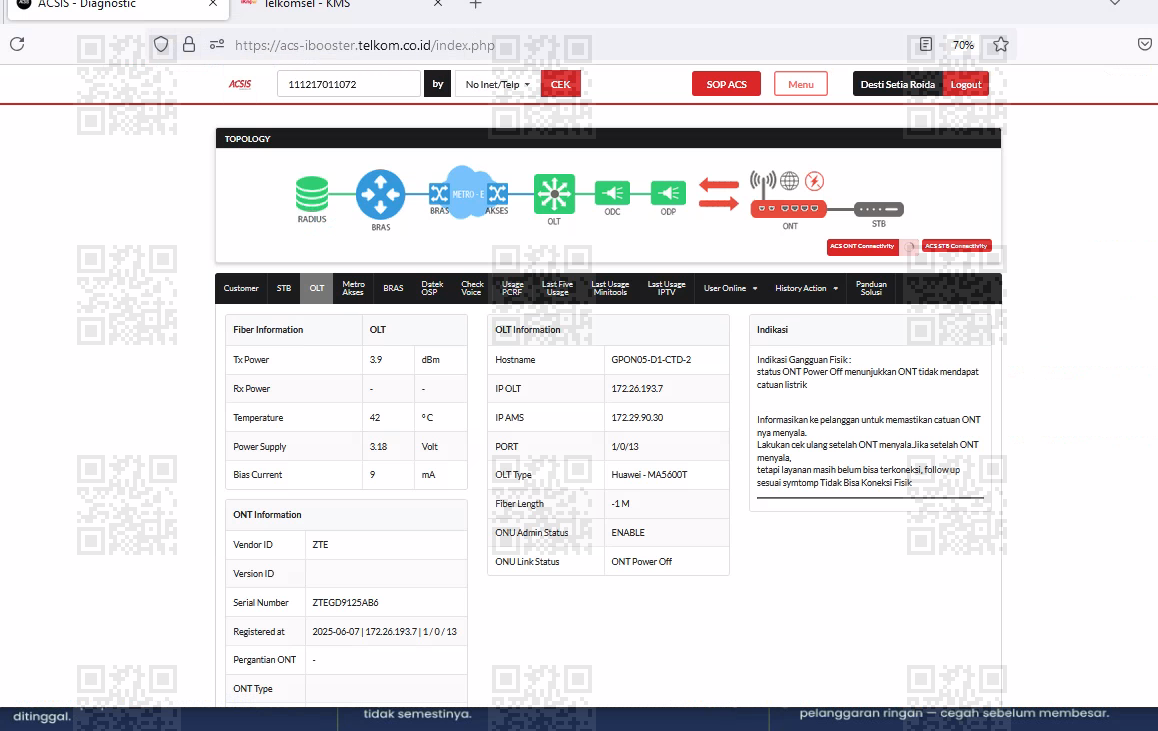Close the ACSIS - Diagnostic tab

tap(213, 4)
